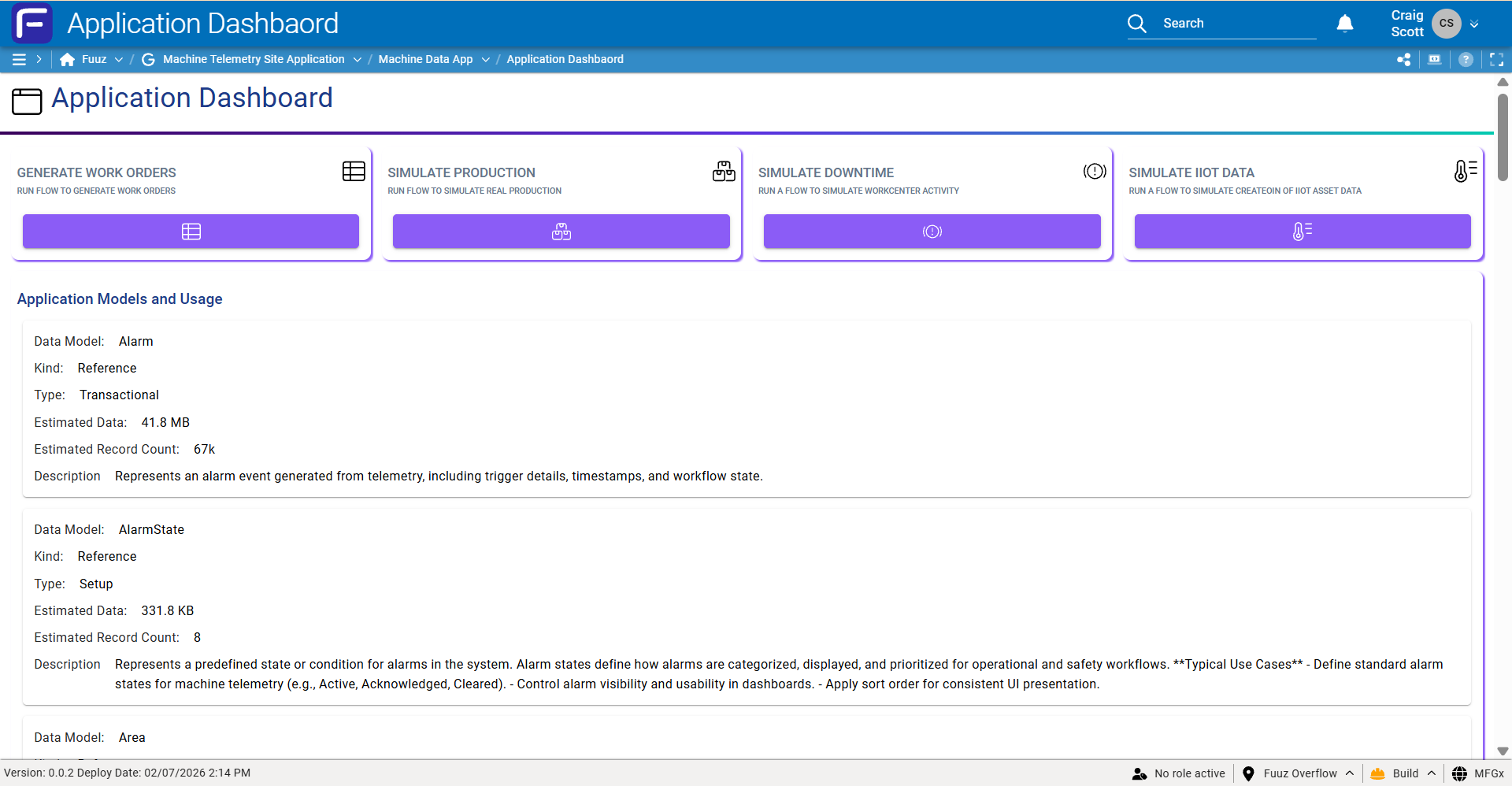Image resolution: width=1512 pixels, height=786 pixels.
Task: Expand the sidebar with the right arrow chevron
Action: tap(39, 59)
